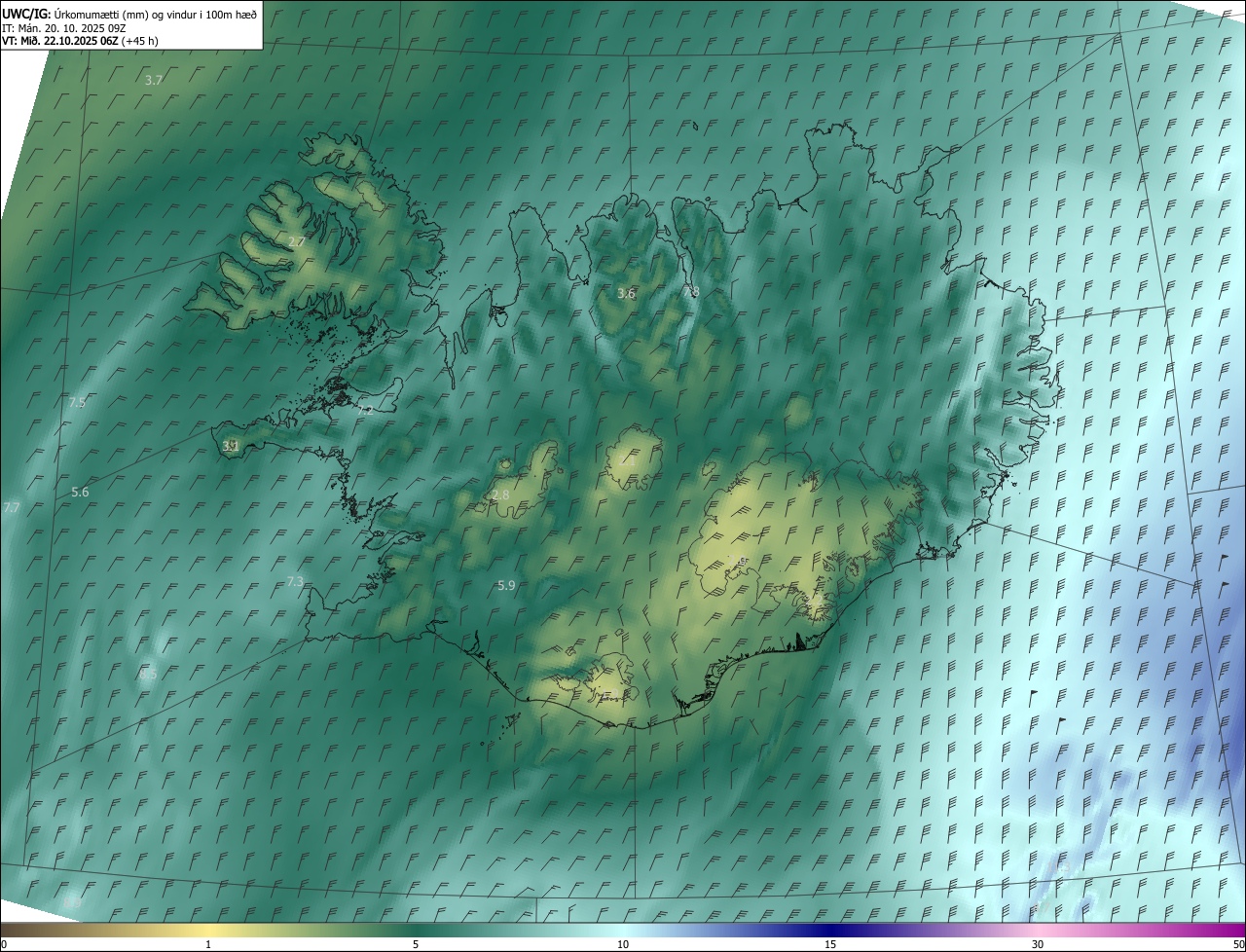This screenshot has width=1246, height=952.
Task: Click the 0 tick on color scale
Action: point(4,944)
